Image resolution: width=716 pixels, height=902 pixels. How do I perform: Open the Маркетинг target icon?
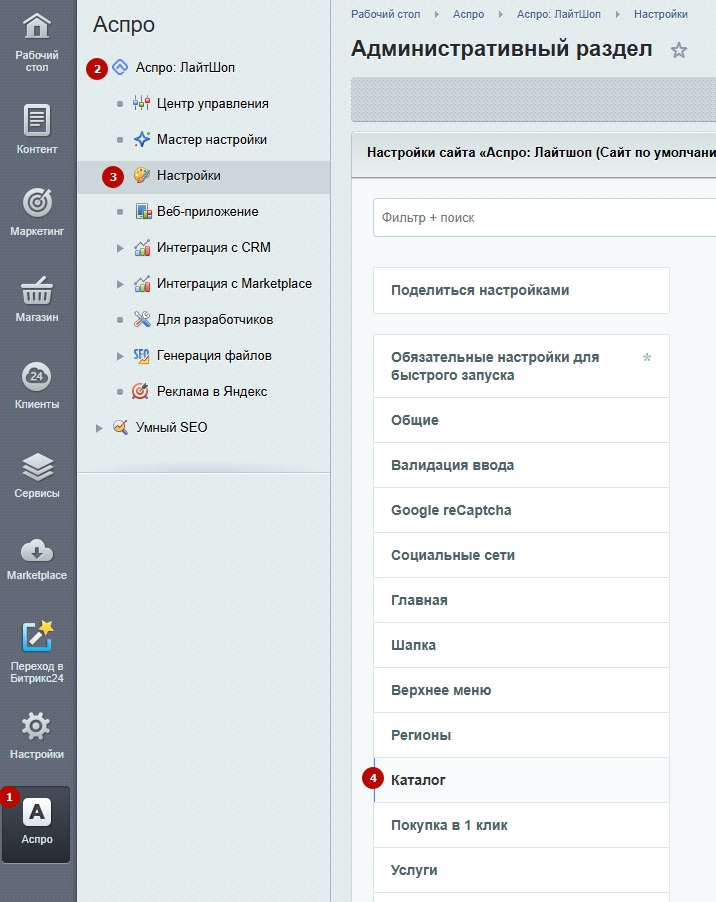pyautogui.click(x=37, y=202)
